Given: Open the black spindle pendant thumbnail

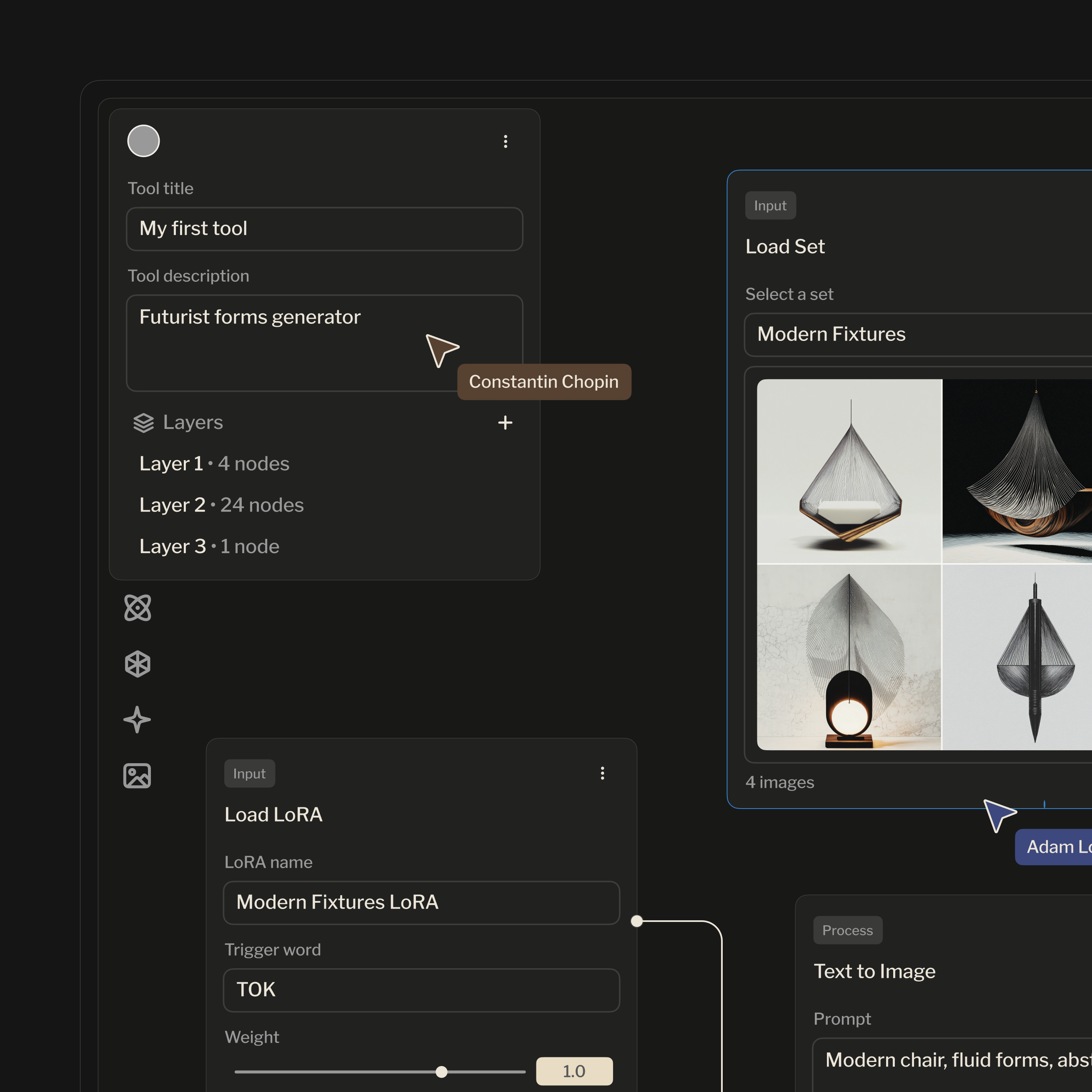Looking at the screenshot, I should [1017, 657].
